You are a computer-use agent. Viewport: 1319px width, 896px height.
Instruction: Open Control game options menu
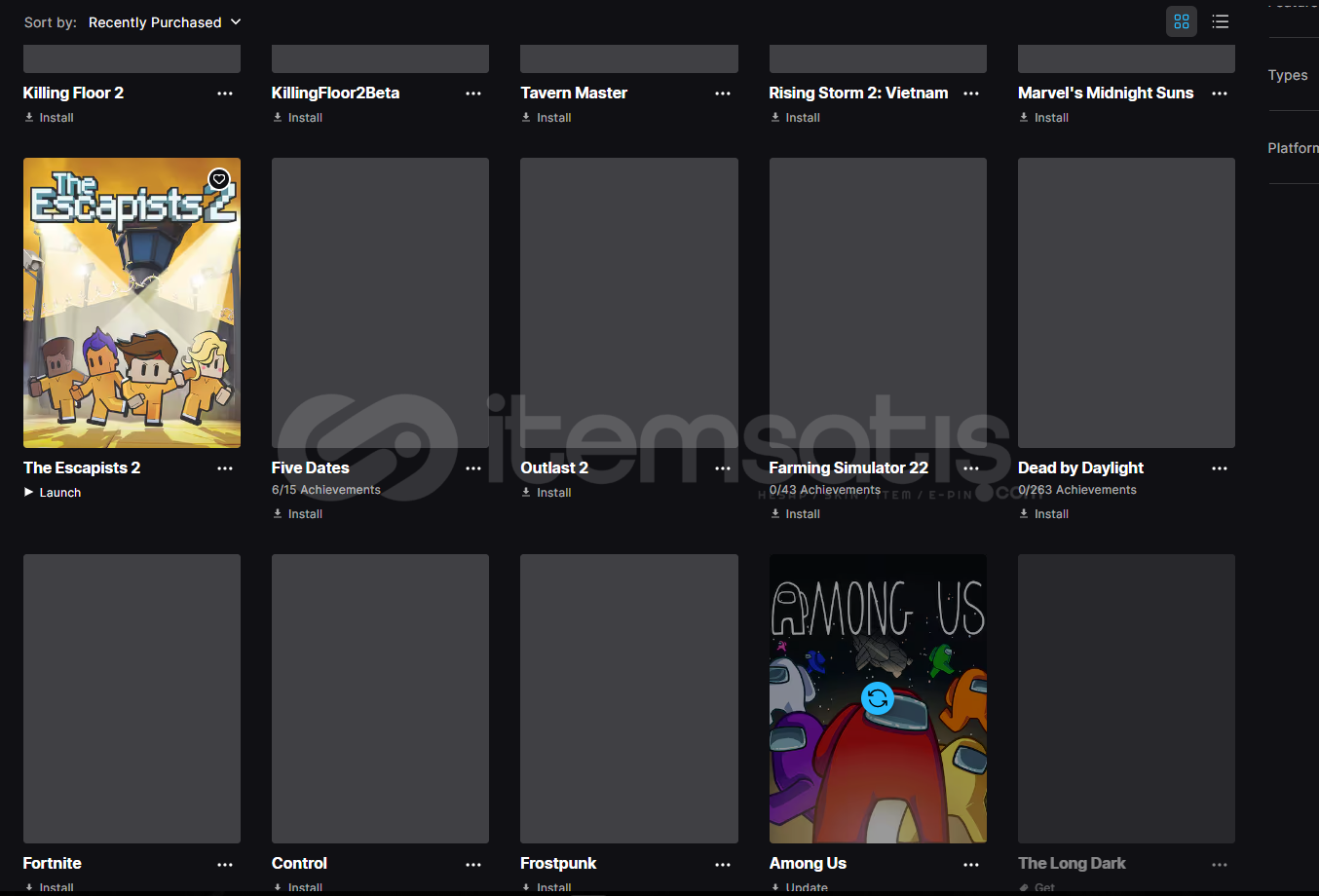coord(473,865)
